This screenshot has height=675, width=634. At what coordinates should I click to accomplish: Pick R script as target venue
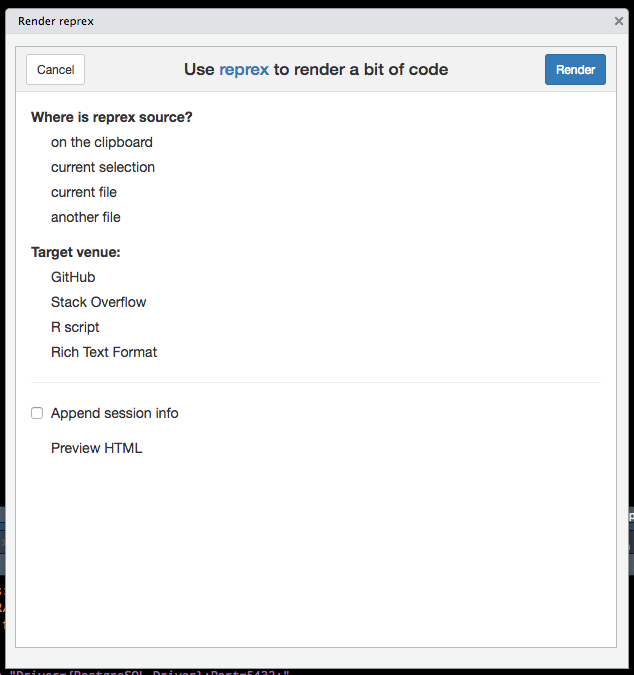[x=75, y=327]
